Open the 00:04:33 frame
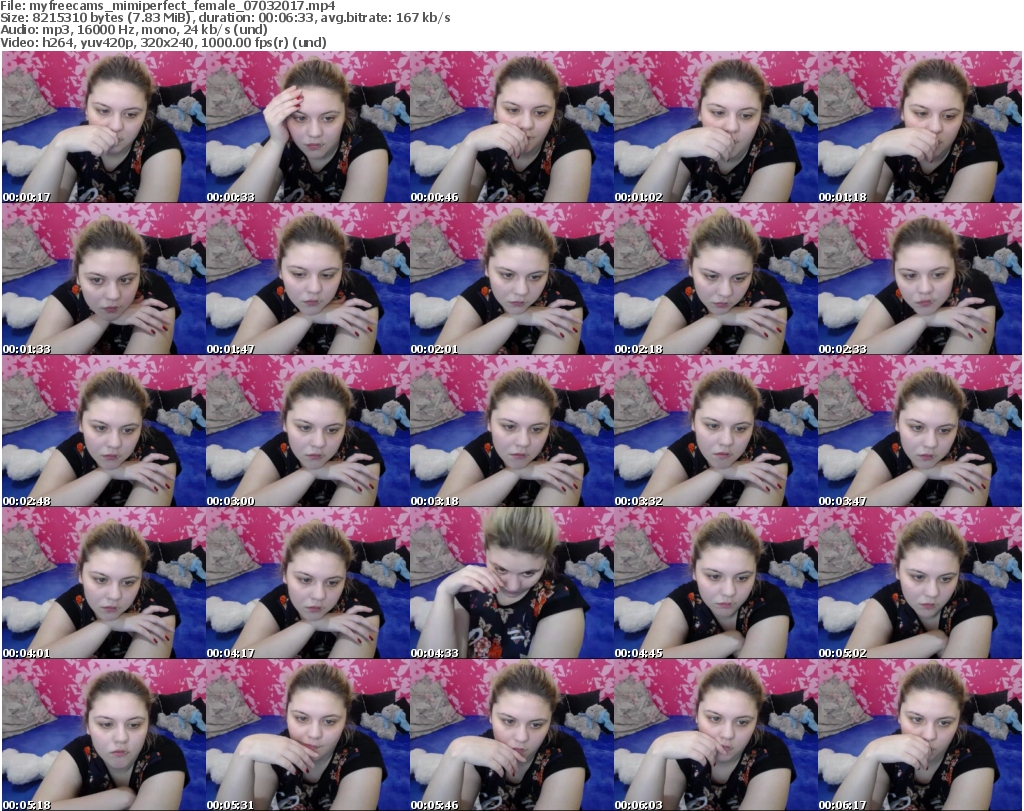Screen dimensions: 1024x811 click(511, 583)
